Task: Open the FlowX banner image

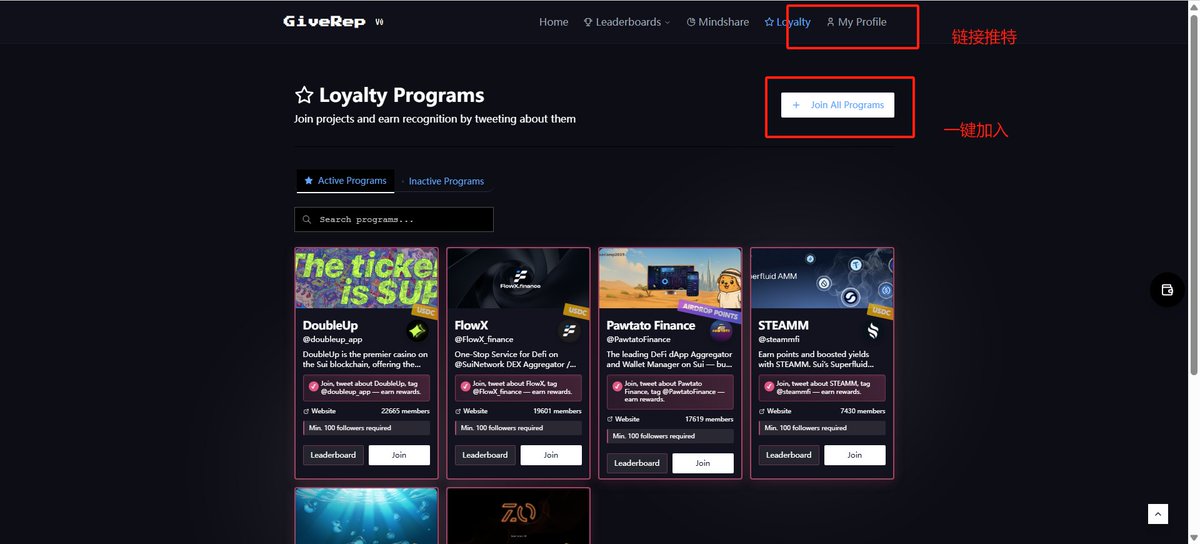Action: [518, 278]
